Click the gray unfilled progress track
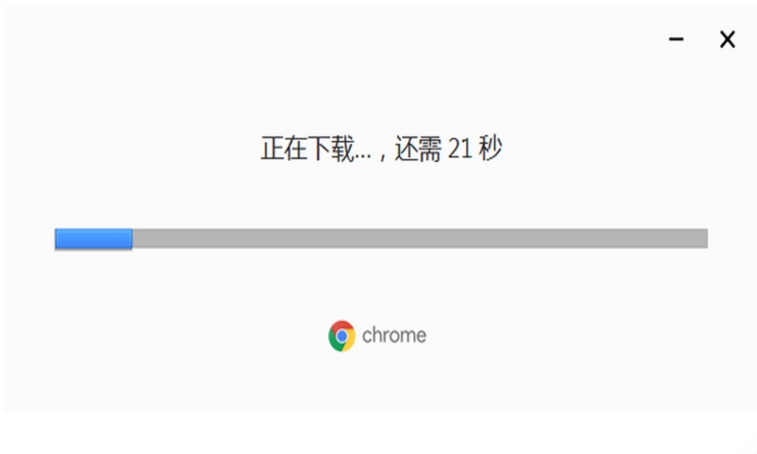Screen dimensions: 757x454 click(x=420, y=239)
